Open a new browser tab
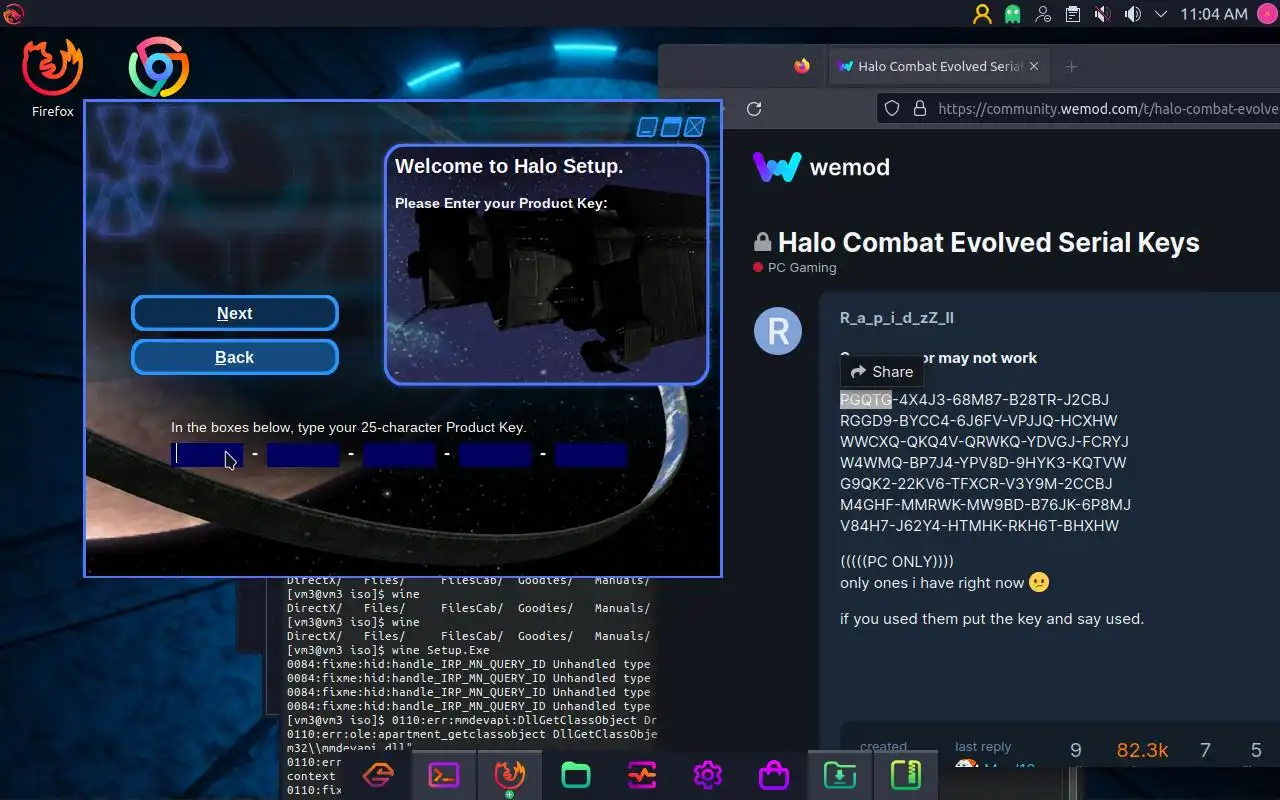Image resolution: width=1280 pixels, height=800 pixels. [x=1071, y=66]
